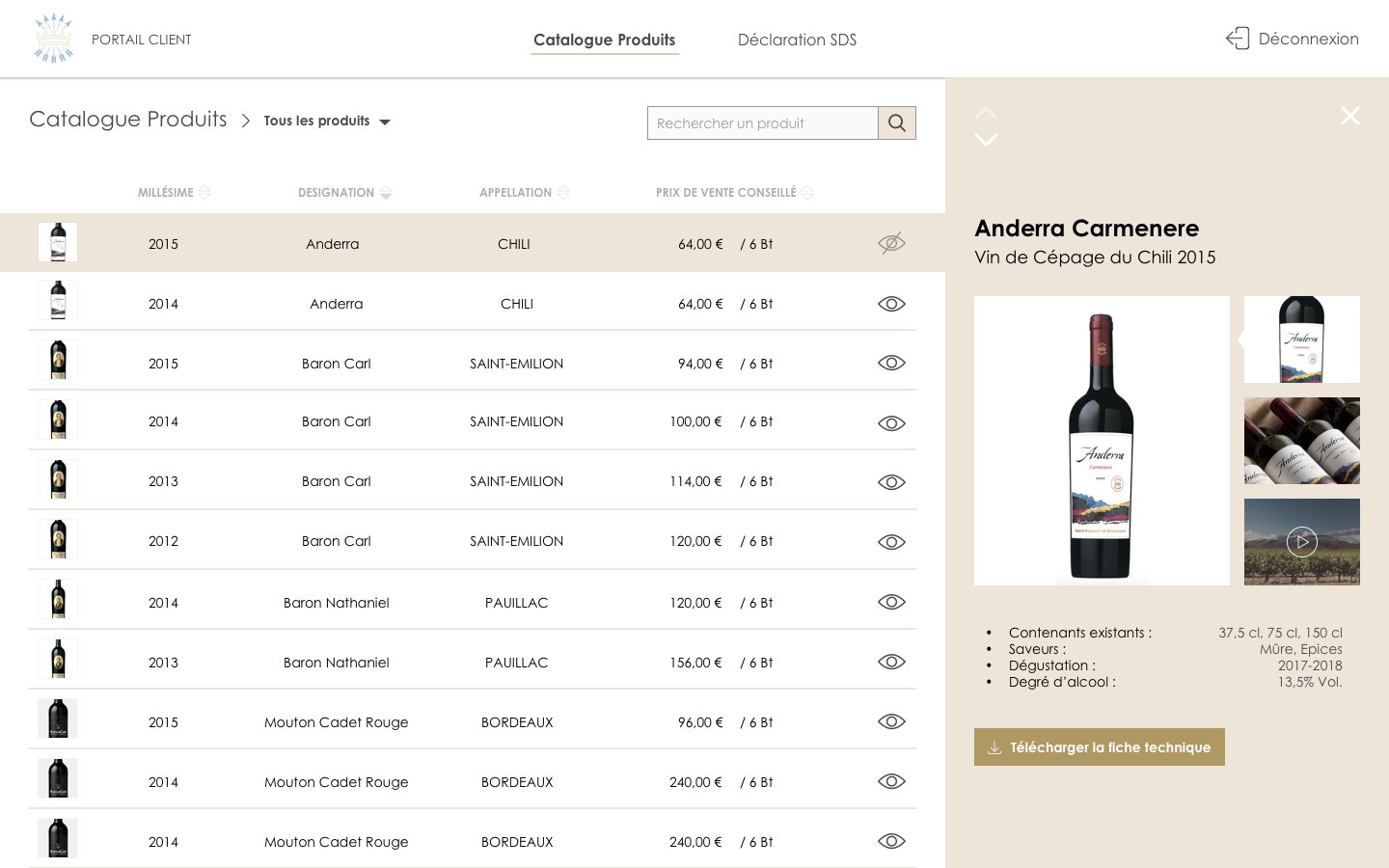The height and width of the screenshot is (868, 1389).
Task: Click Télécharger la fiche technique button
Action: click(x=1099, y=747)
